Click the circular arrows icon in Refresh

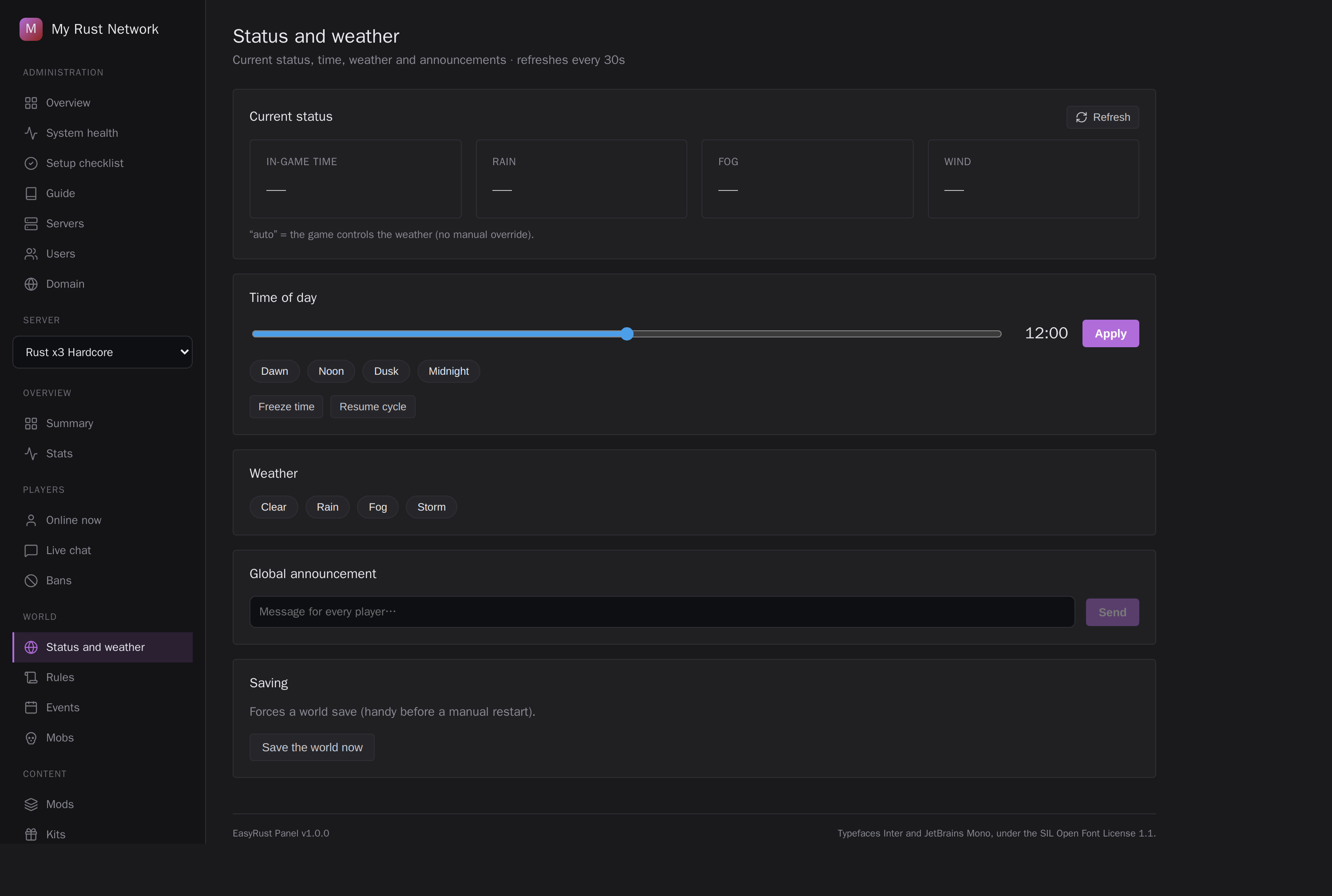[x=1081, y=117]
